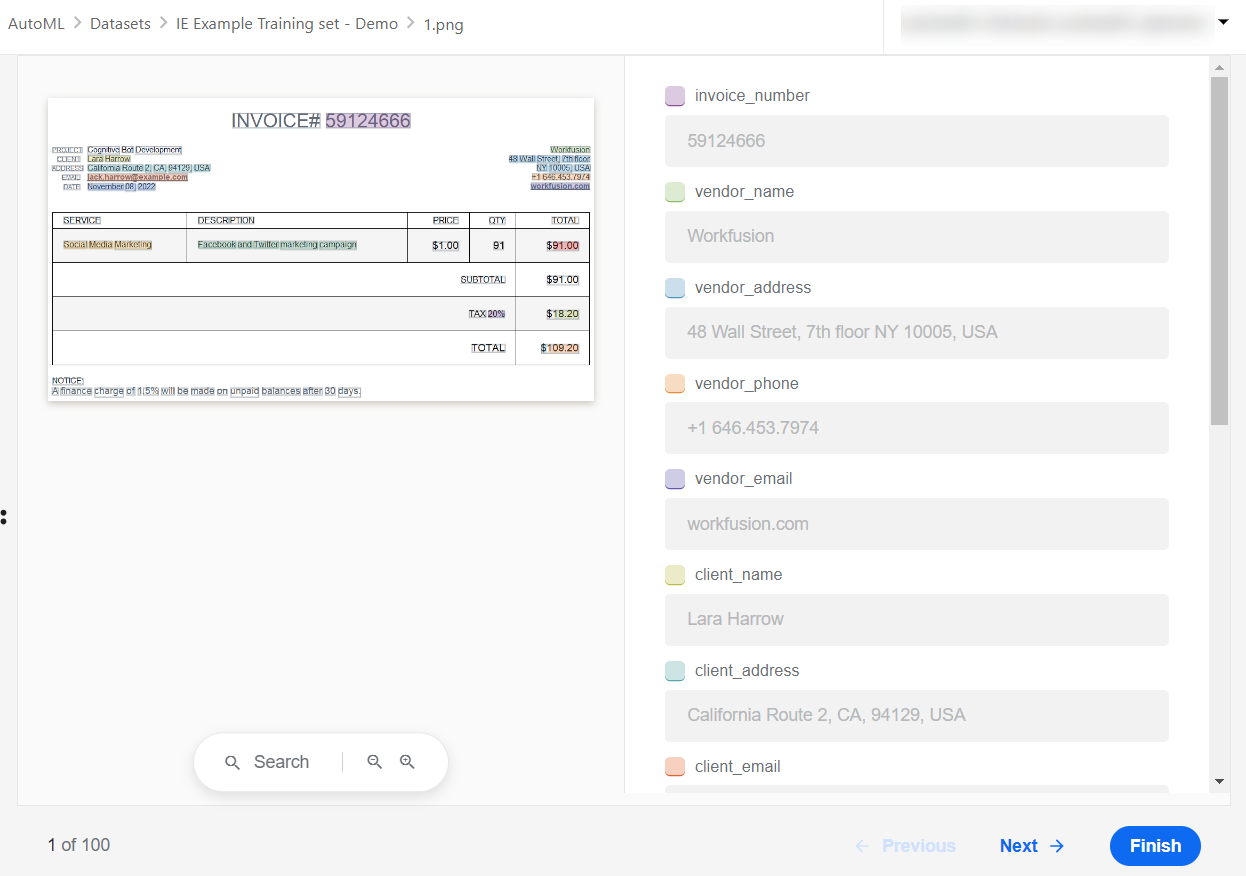Click the Search magnifier icon

(232, 763)
